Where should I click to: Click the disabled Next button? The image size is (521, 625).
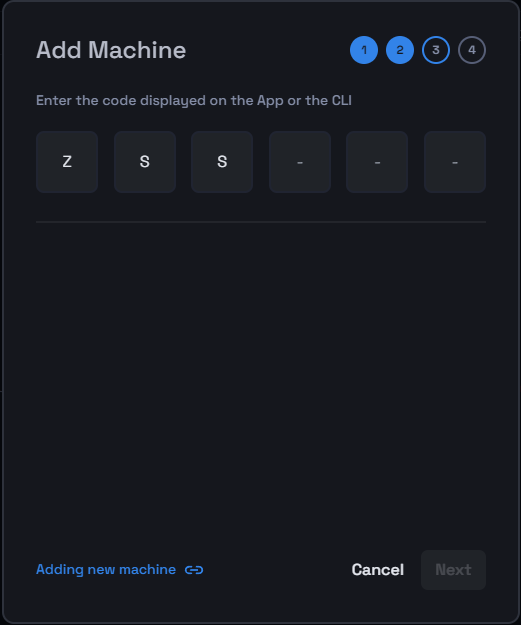[453, 570]
